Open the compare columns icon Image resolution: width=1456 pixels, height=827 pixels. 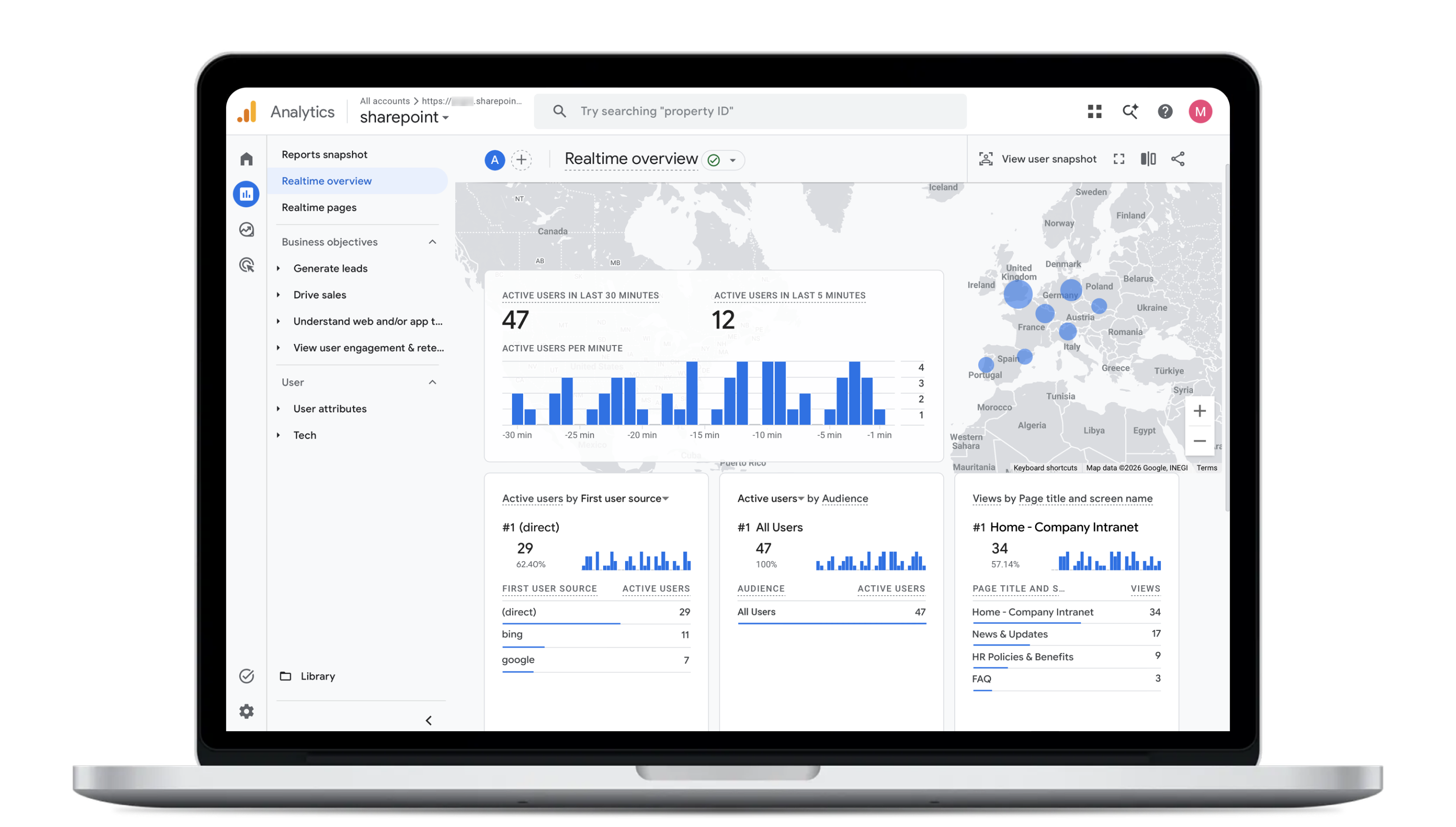(x=1148, y=159)
